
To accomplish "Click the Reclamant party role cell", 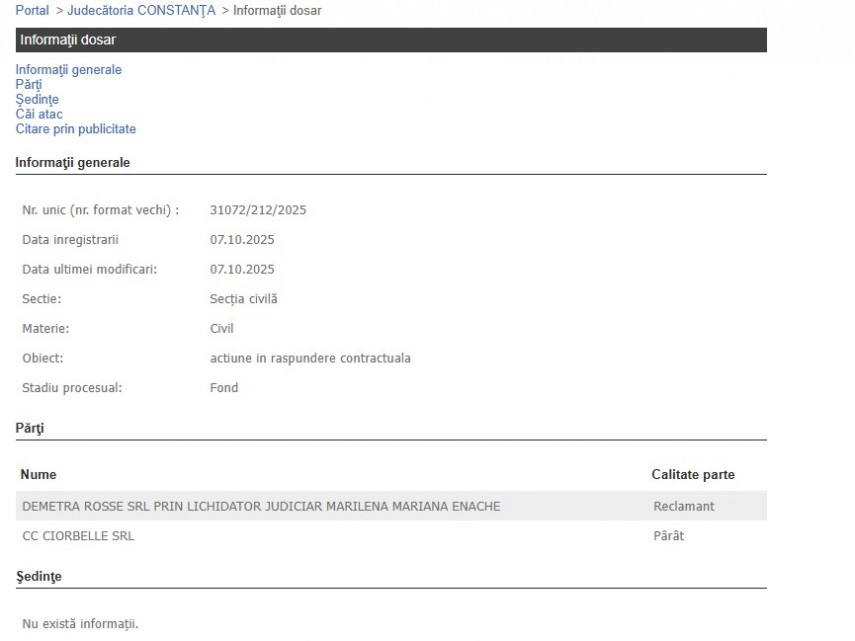I will coord(683,506).
